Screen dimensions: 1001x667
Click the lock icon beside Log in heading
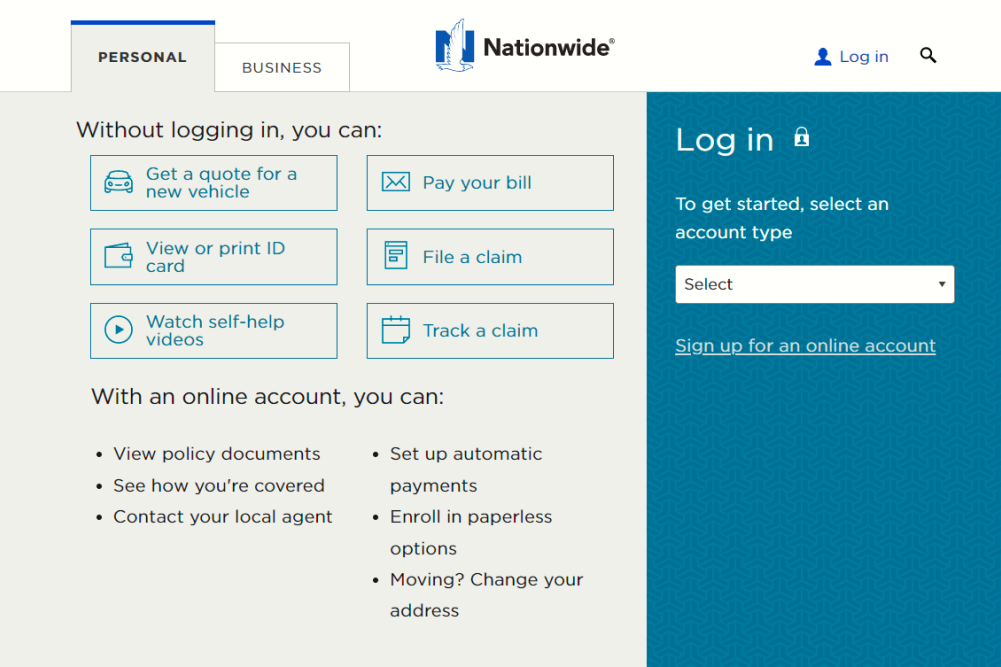point(801,136)
